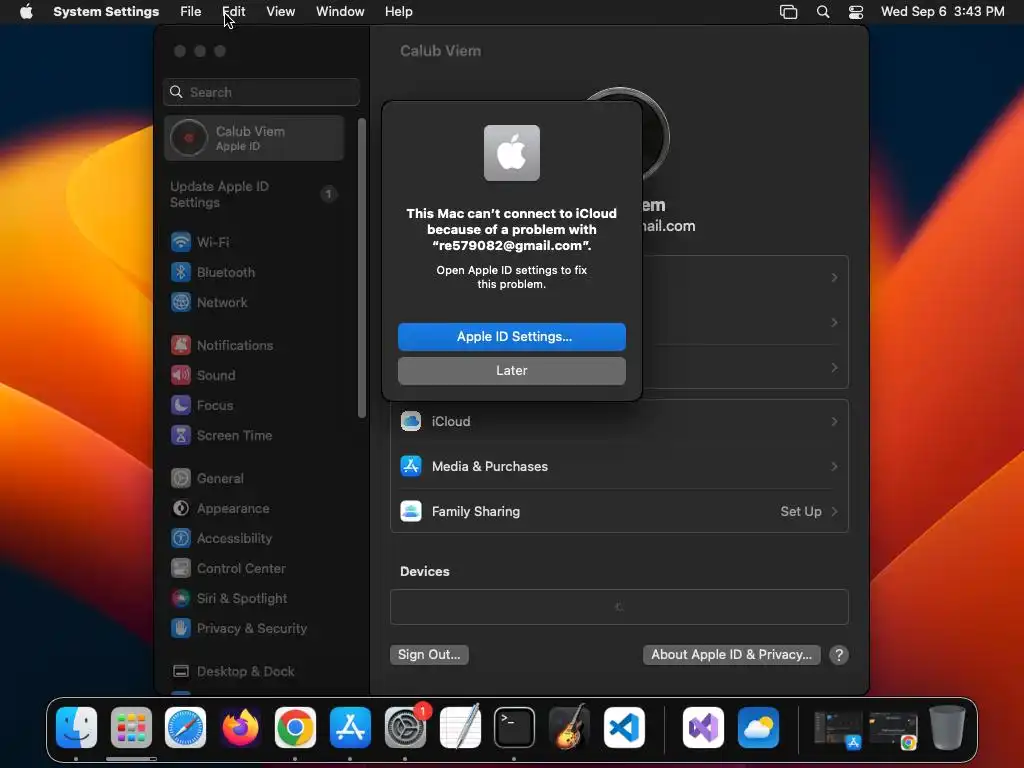Open minimized Chrome window thumbnail
This screenshot has width=1024, height=768.
(x=893, y=729)
